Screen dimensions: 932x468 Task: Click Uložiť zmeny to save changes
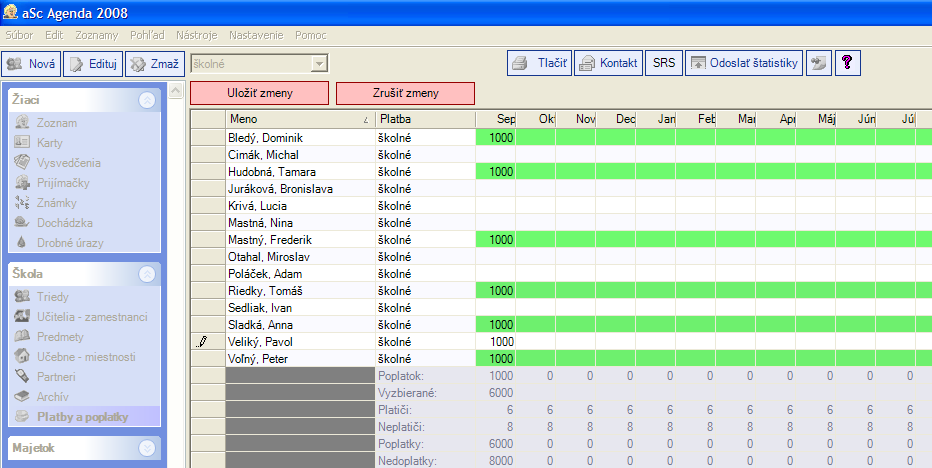(260, 93)
